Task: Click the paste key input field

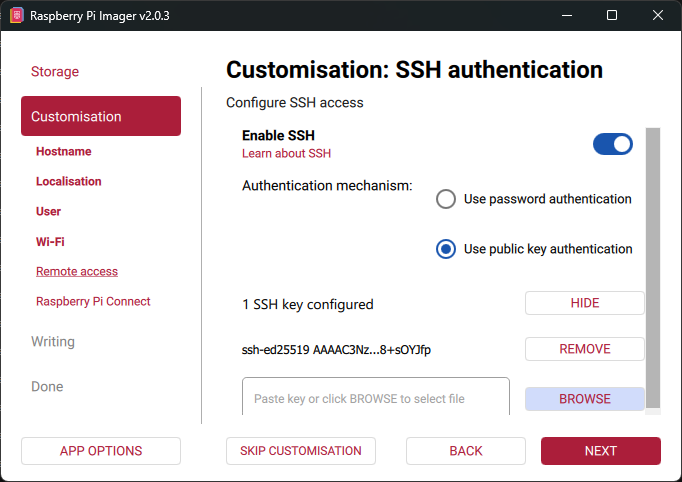Action: tap(375, 399)
